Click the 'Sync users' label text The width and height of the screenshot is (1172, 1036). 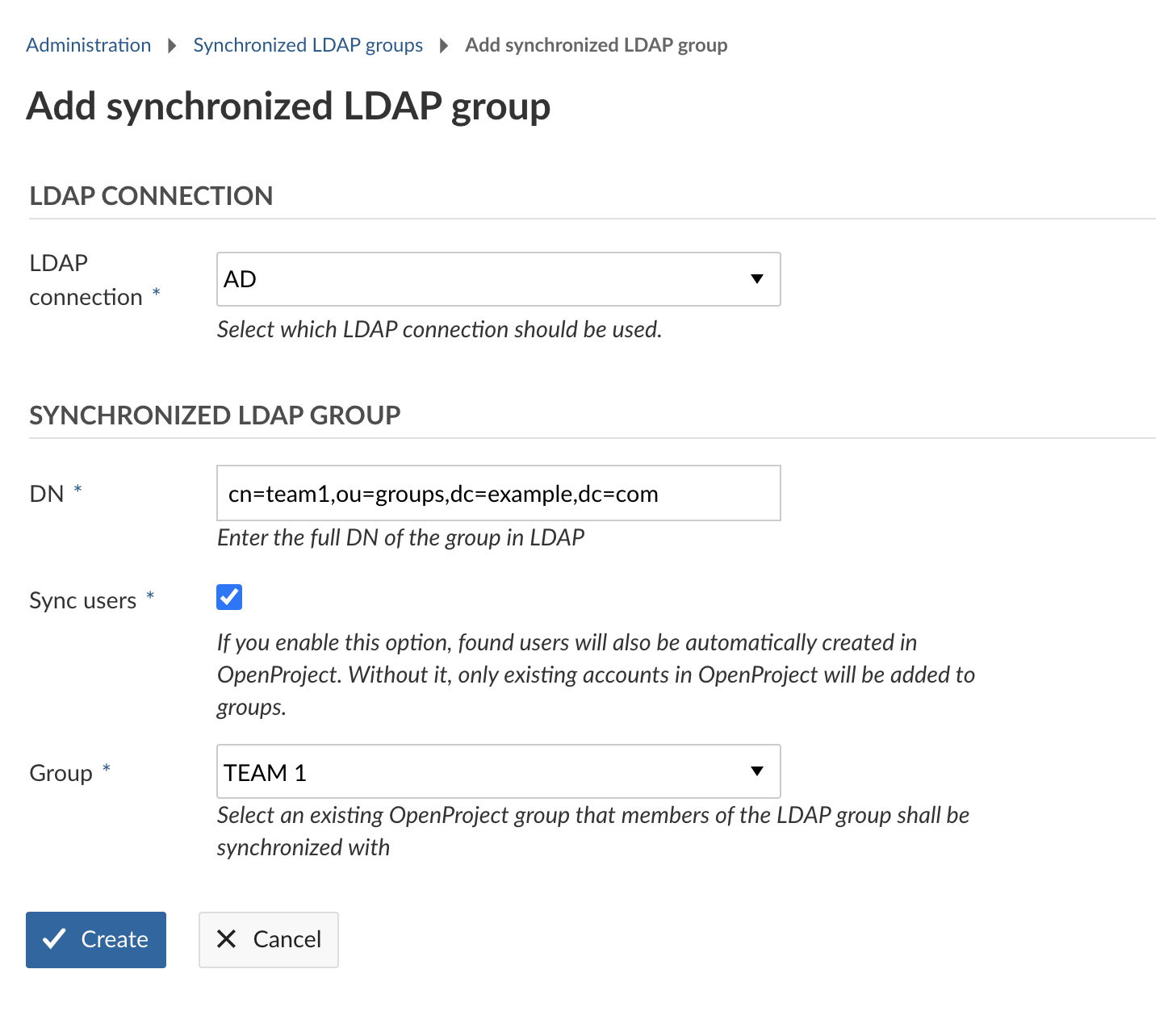[x=82, y=600]
